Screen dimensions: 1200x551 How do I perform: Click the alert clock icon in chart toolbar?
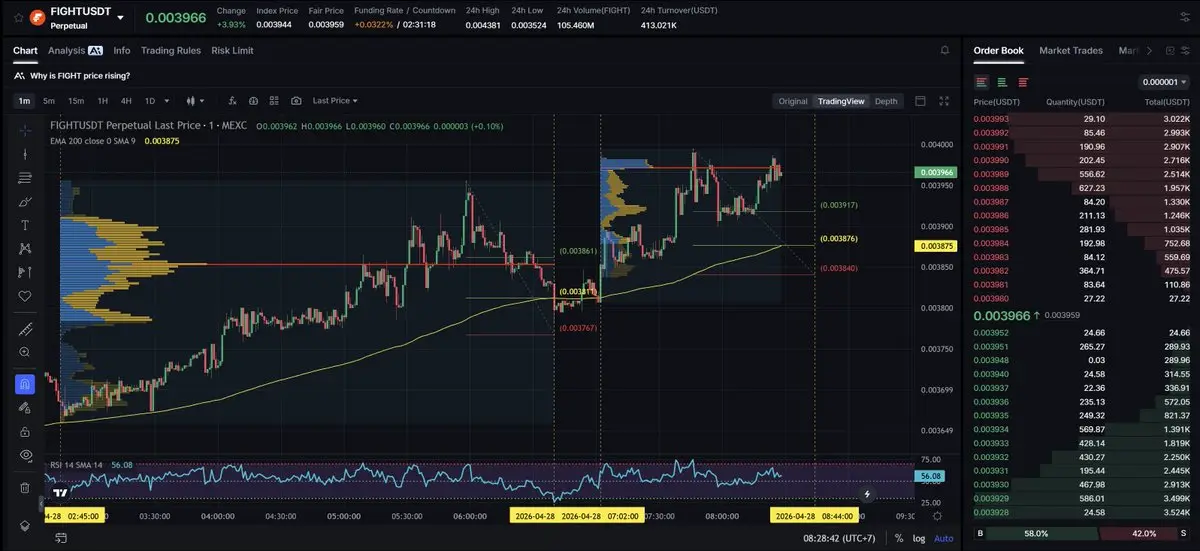point(253,100)
